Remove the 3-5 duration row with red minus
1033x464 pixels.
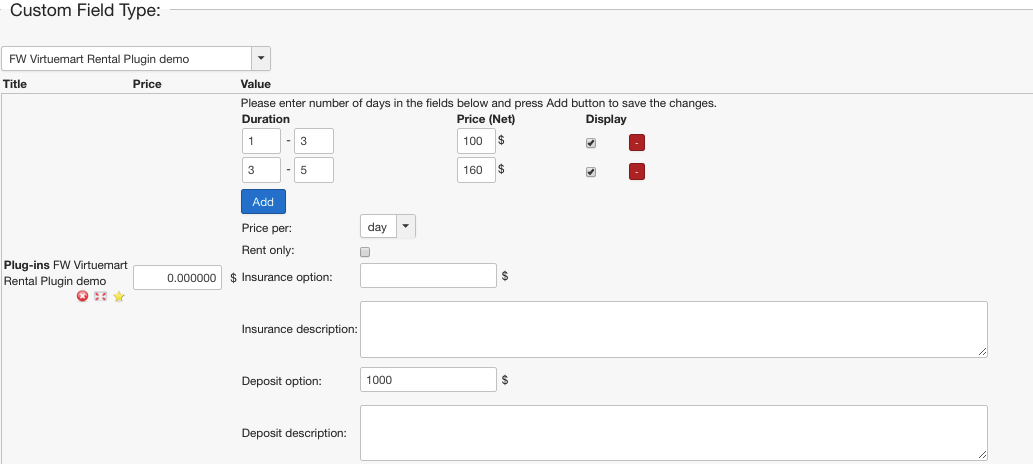pyautogui.click(x=637, y=171)
